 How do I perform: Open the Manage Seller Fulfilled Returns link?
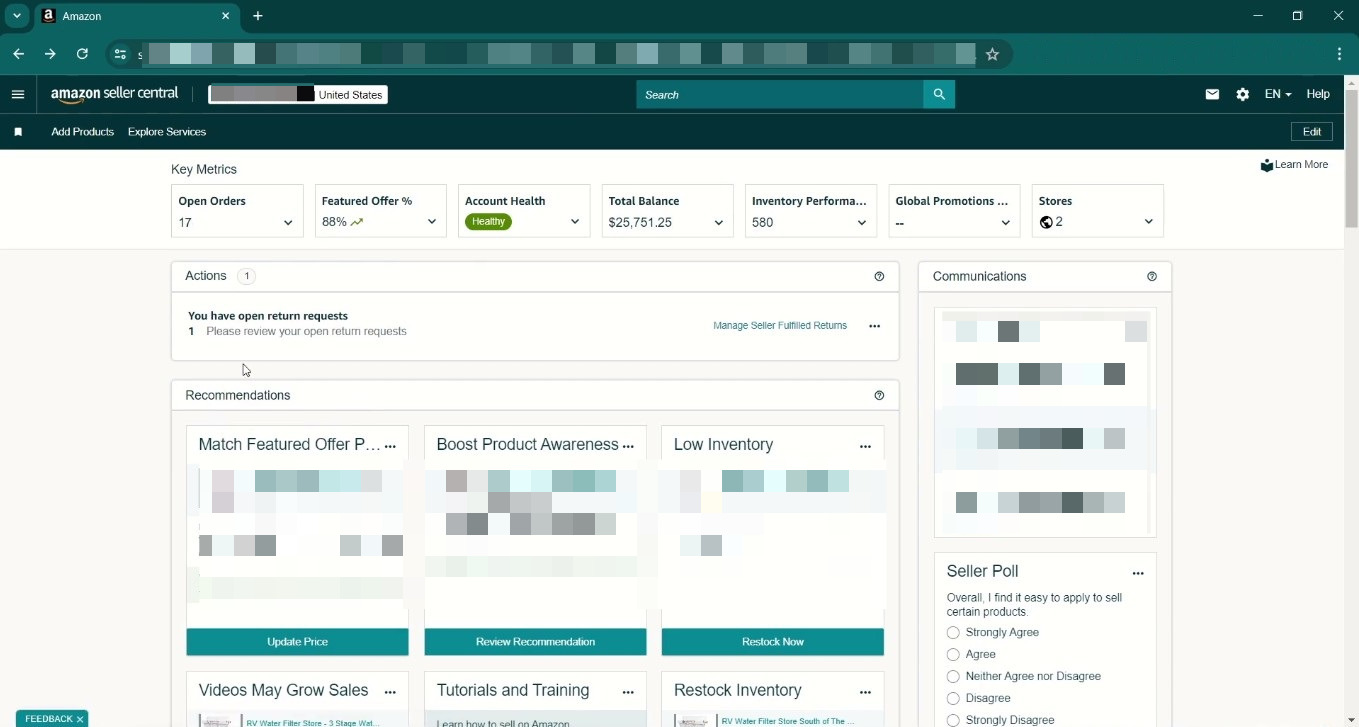pos(779,326)
